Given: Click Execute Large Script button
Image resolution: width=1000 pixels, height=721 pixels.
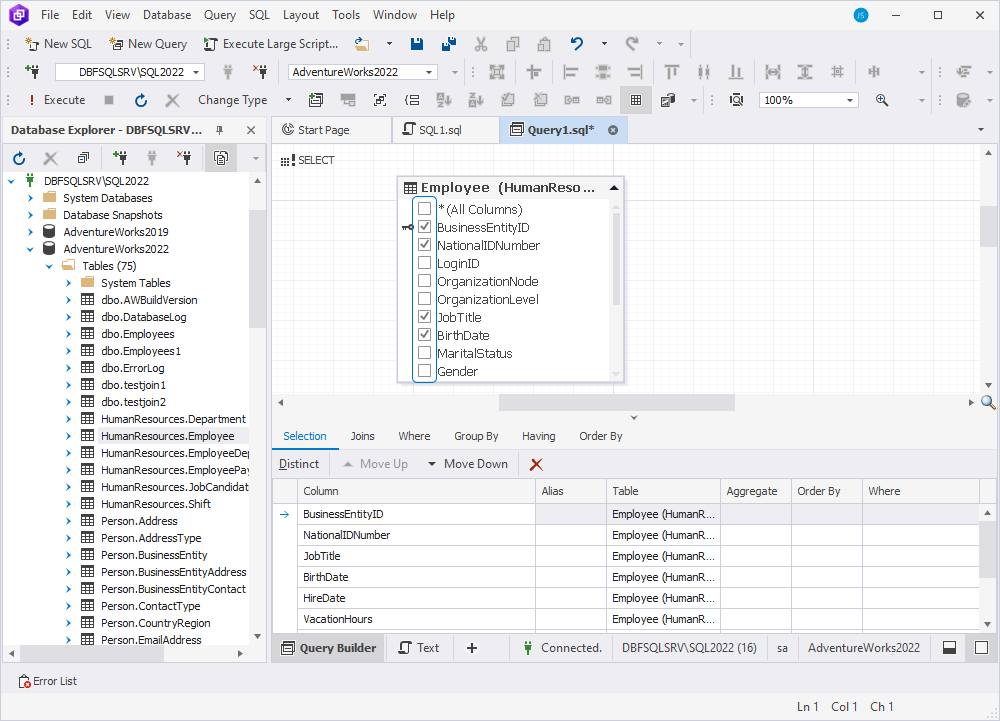Looking at the screenshot, I should [x=270, y=44].
